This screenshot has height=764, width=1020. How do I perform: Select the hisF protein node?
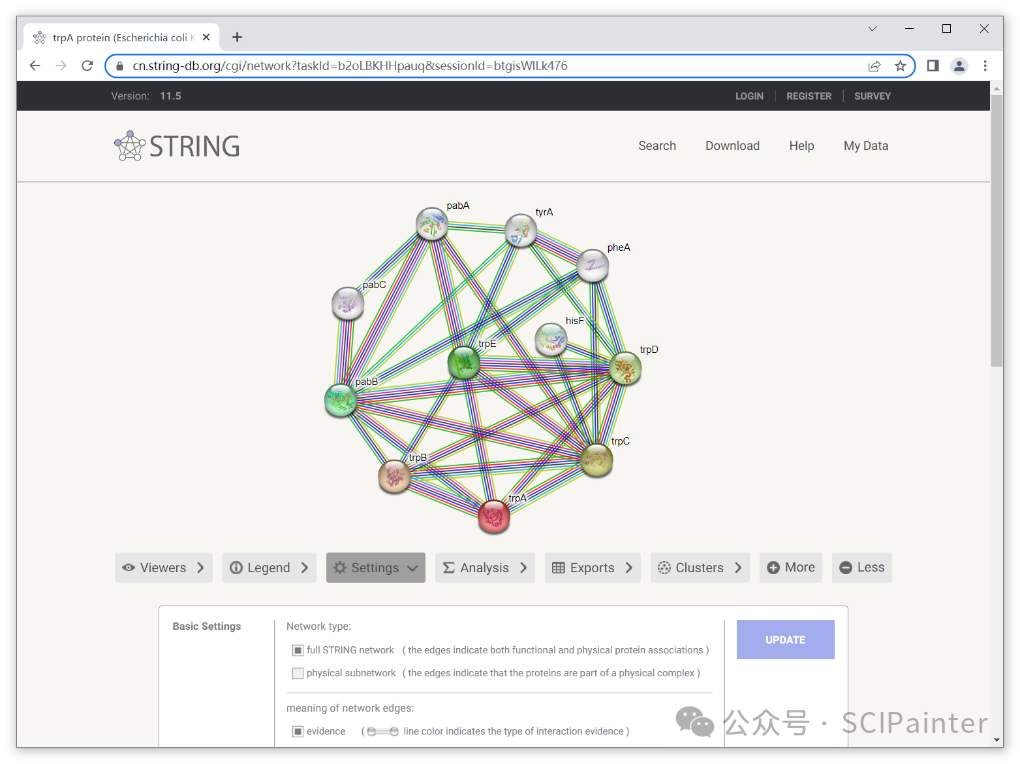point(551,340)
